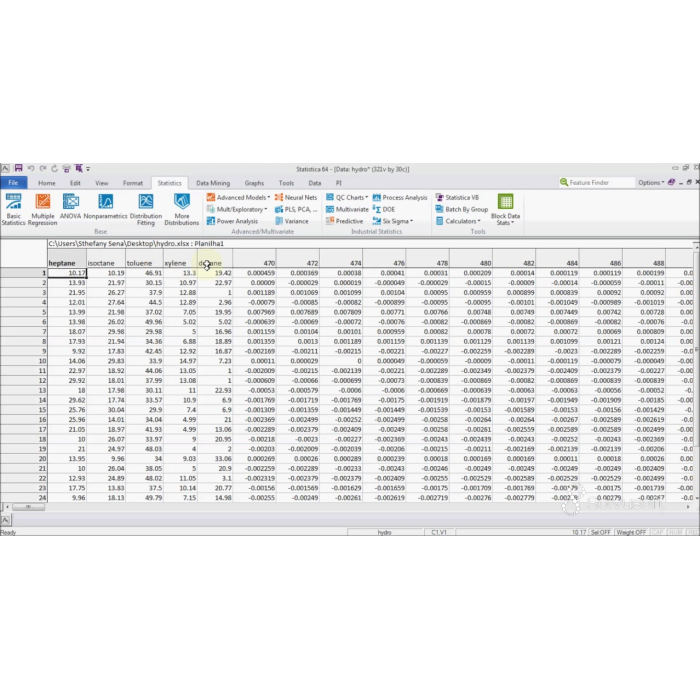Open the DOE tool
This screenshot has height=700, width=700.
tap(384, 209)
